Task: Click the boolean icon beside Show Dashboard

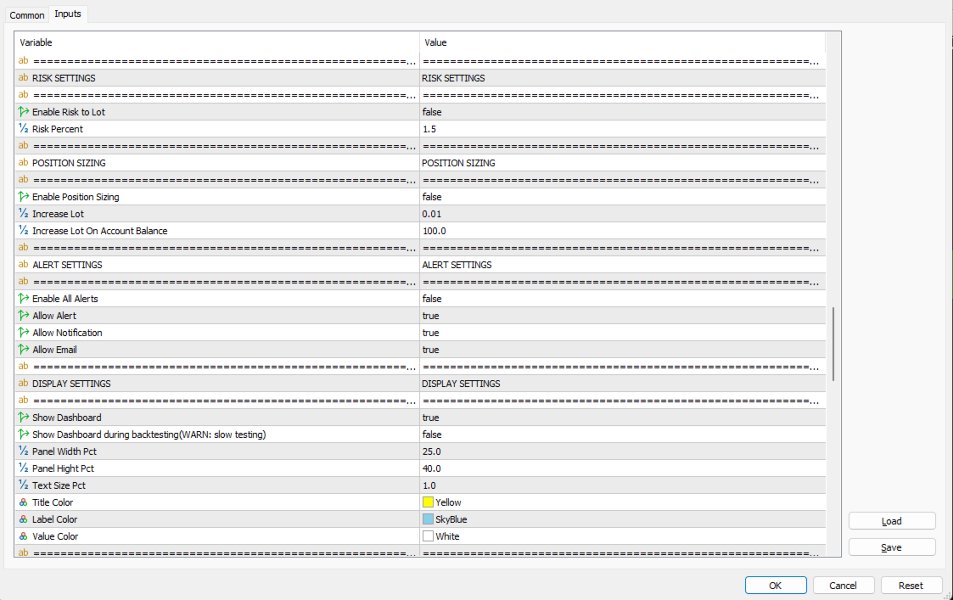Action: [24, 417]
